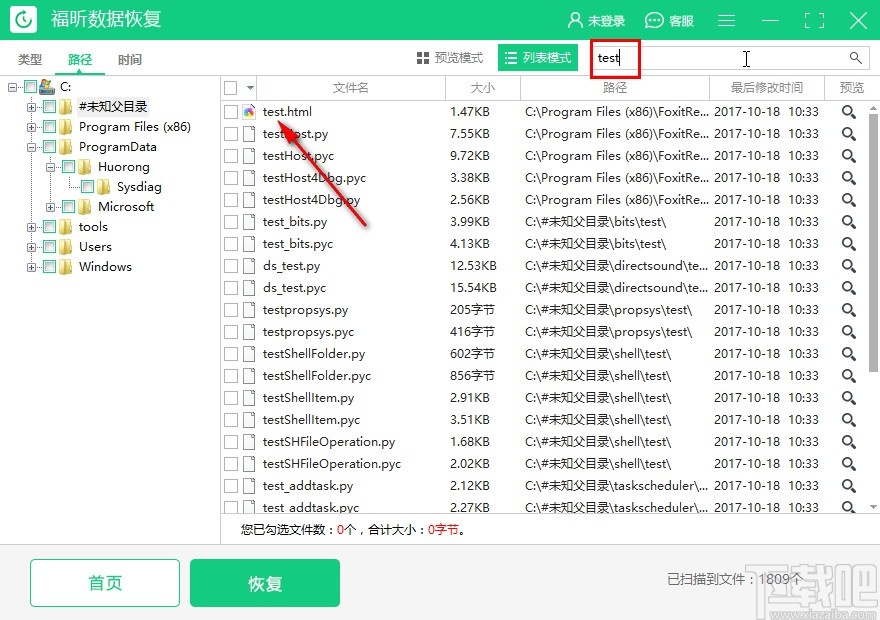Click the 未登录 login text
The height and width of the screenshot is (620, 880).
606,21
